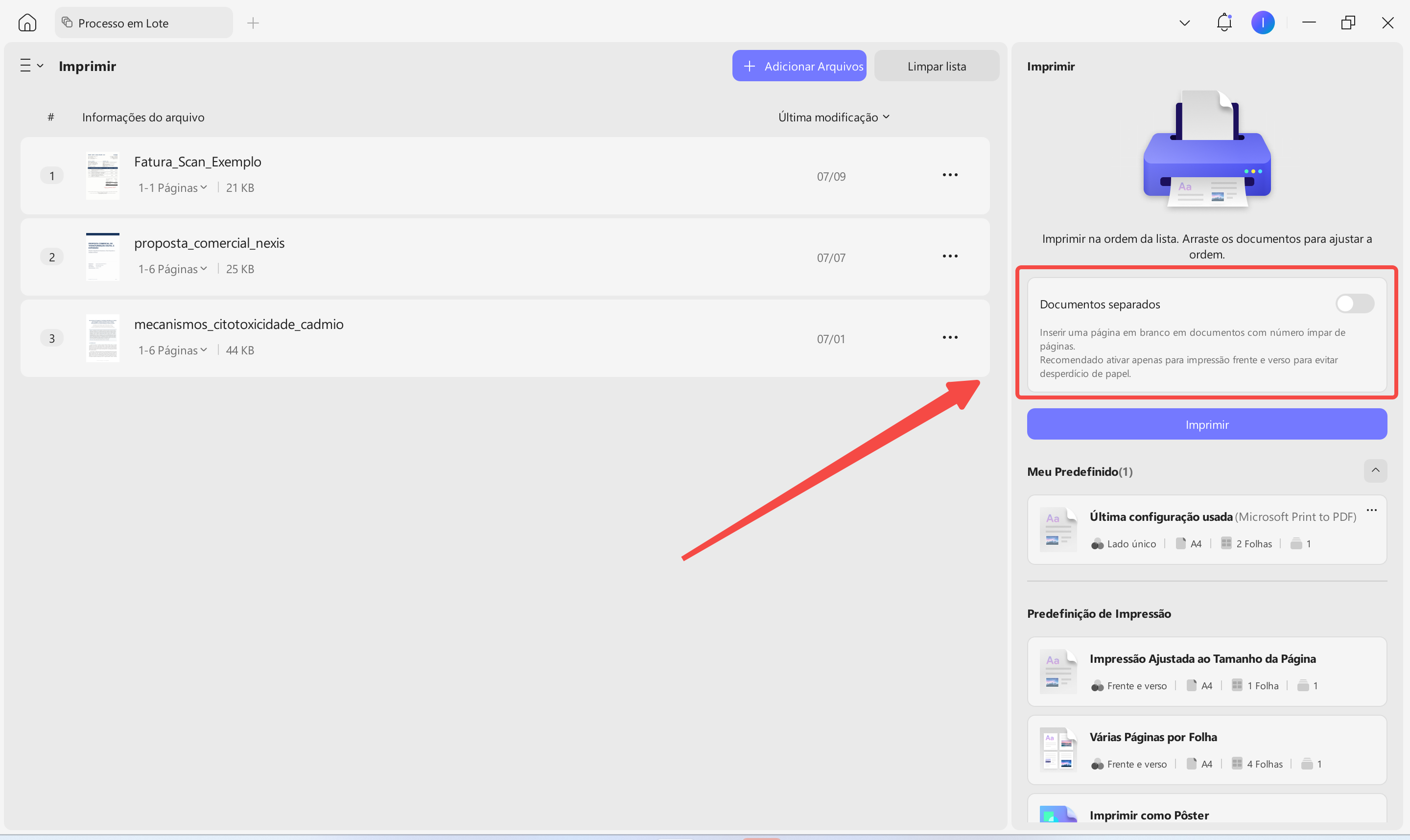
Task: Click the Informações do arquivo column header
Action: tap(143, 117)
